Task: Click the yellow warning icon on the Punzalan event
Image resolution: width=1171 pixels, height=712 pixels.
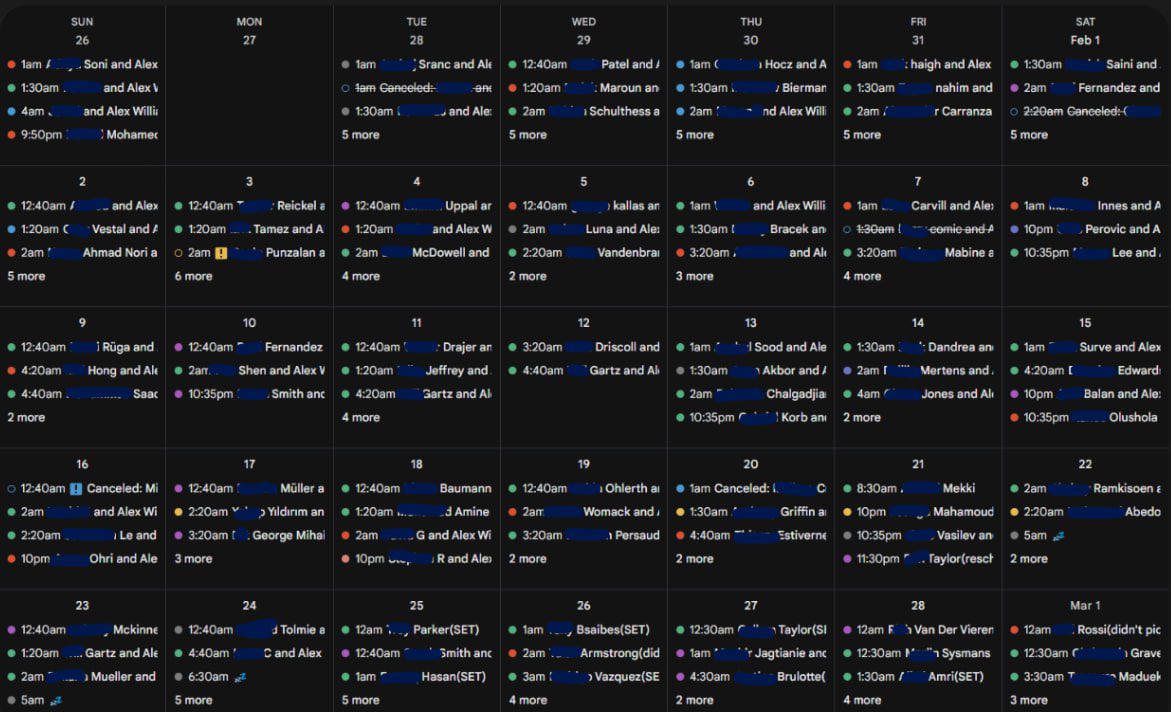Action: pos(221,253)
